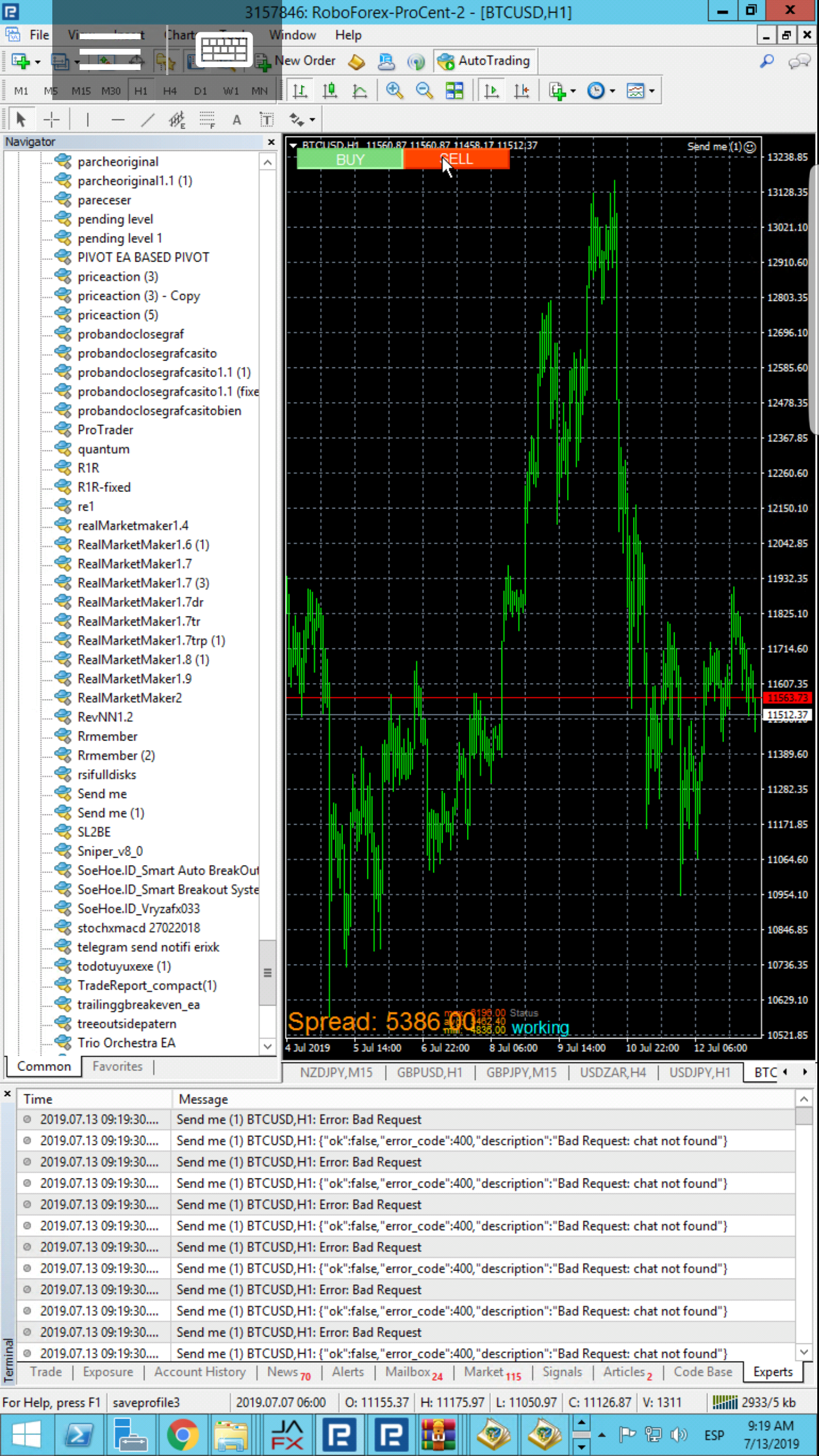Screen dimensions: 819x1456
Task: Toggle chart shift icon
Action: (521, 91)
